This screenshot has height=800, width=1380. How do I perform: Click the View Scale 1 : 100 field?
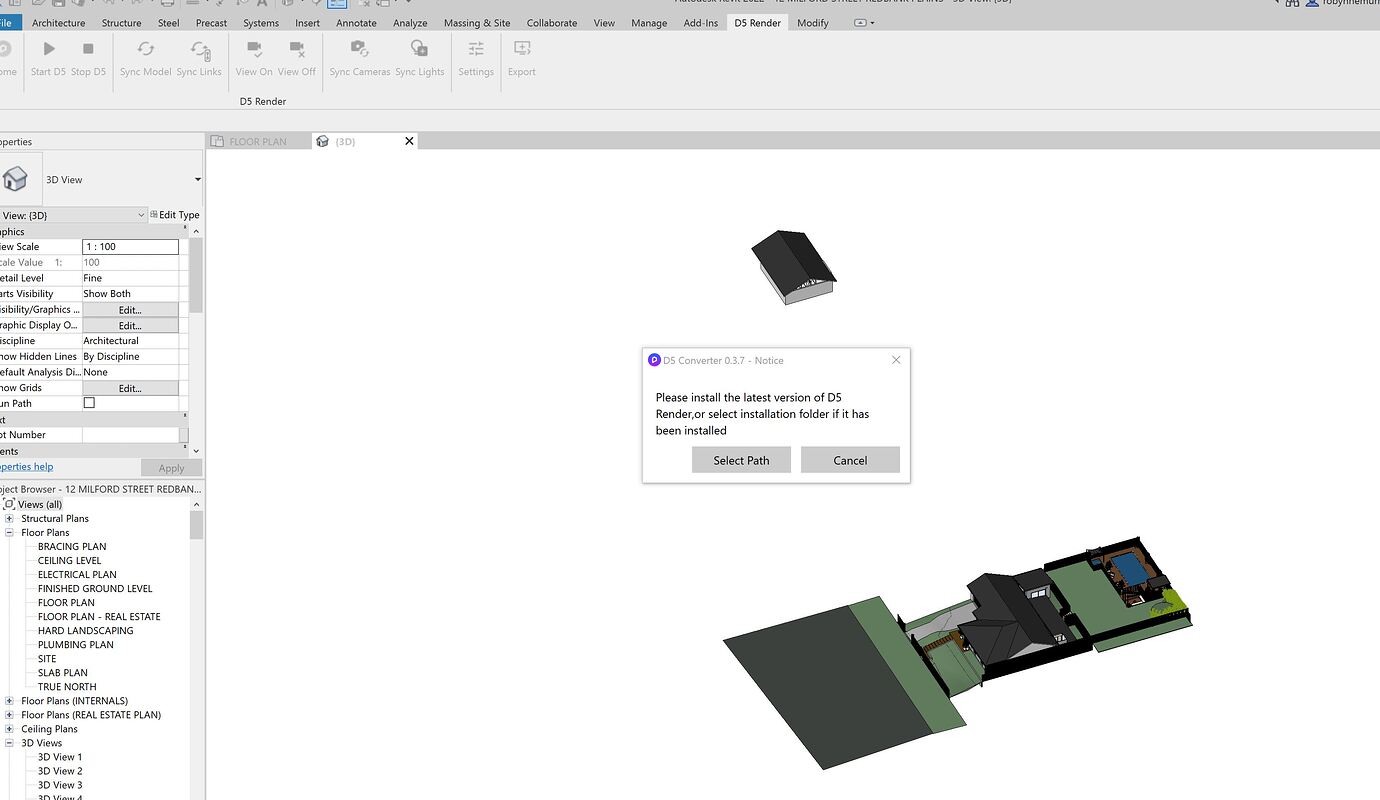(x=130, y=247)
